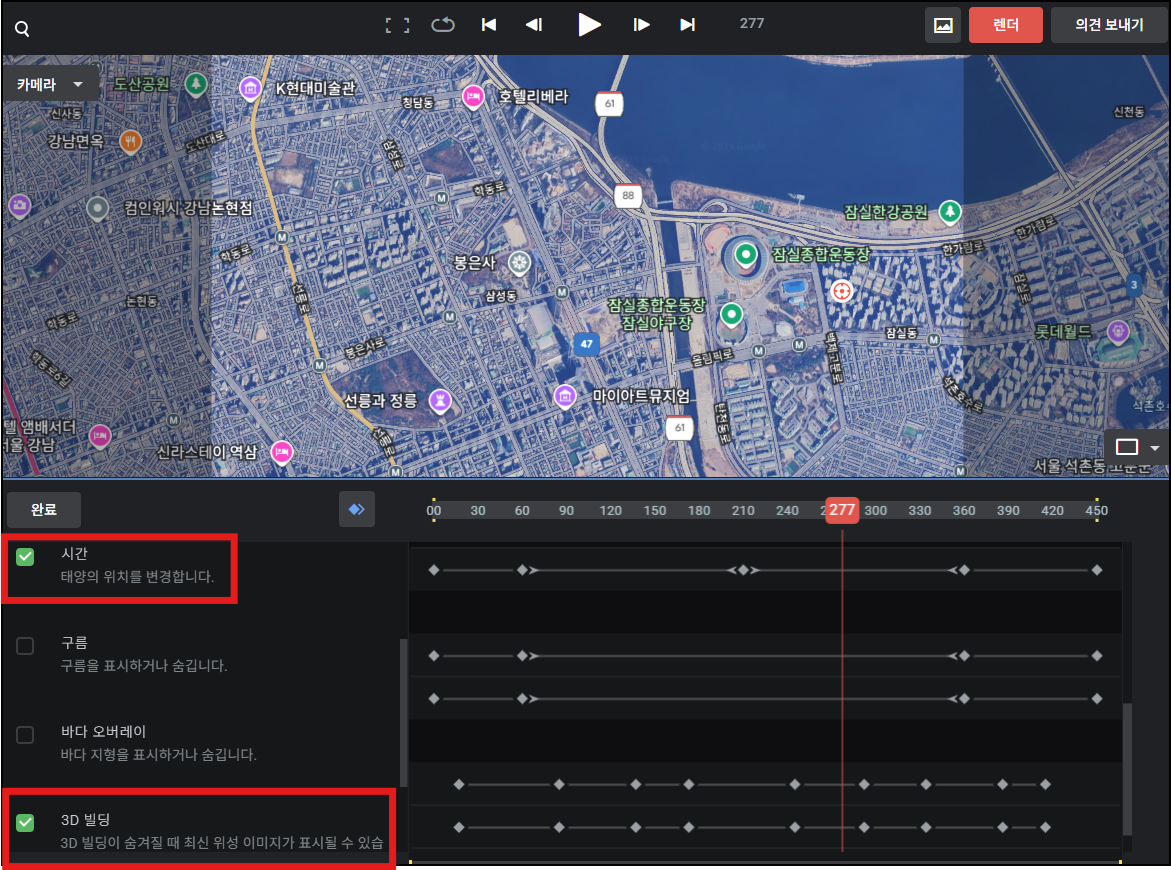Screen dimensions: 1171x870
Task: Click the 277 playhead marker
Action: tap(842, 510)
